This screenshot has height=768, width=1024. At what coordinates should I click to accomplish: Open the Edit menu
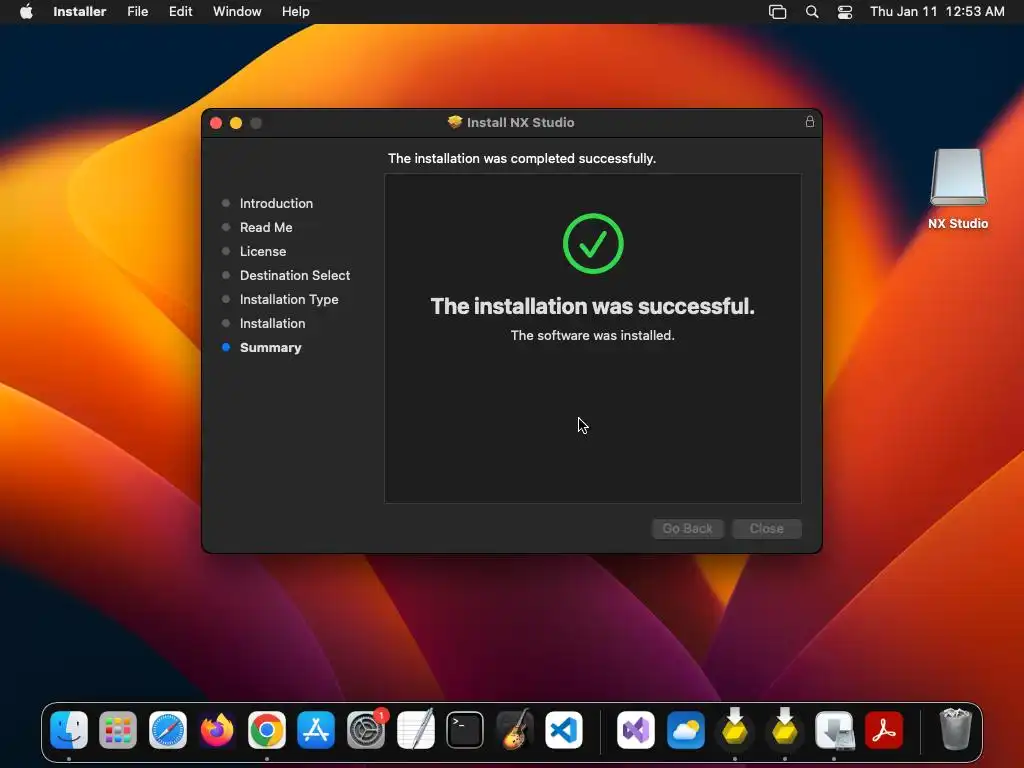(180, 11)
